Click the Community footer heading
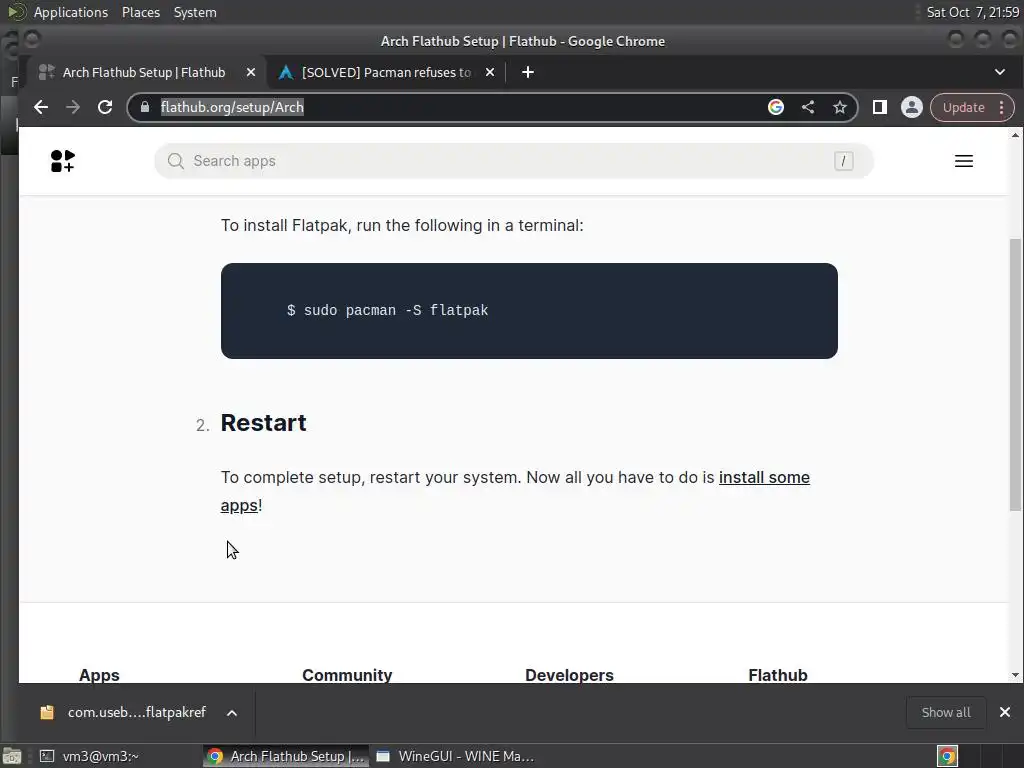This screenshot has height=768, width=1024. point(347,675)
